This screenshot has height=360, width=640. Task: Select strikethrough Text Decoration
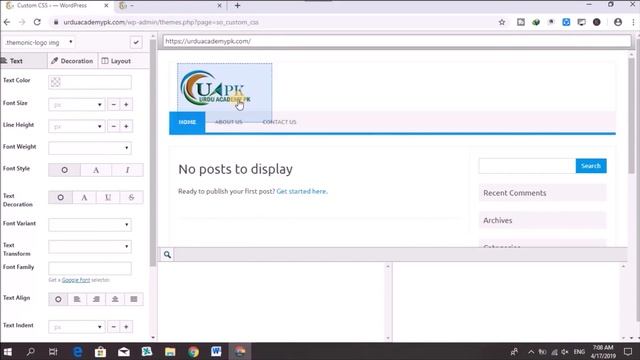tap(131, 197)
